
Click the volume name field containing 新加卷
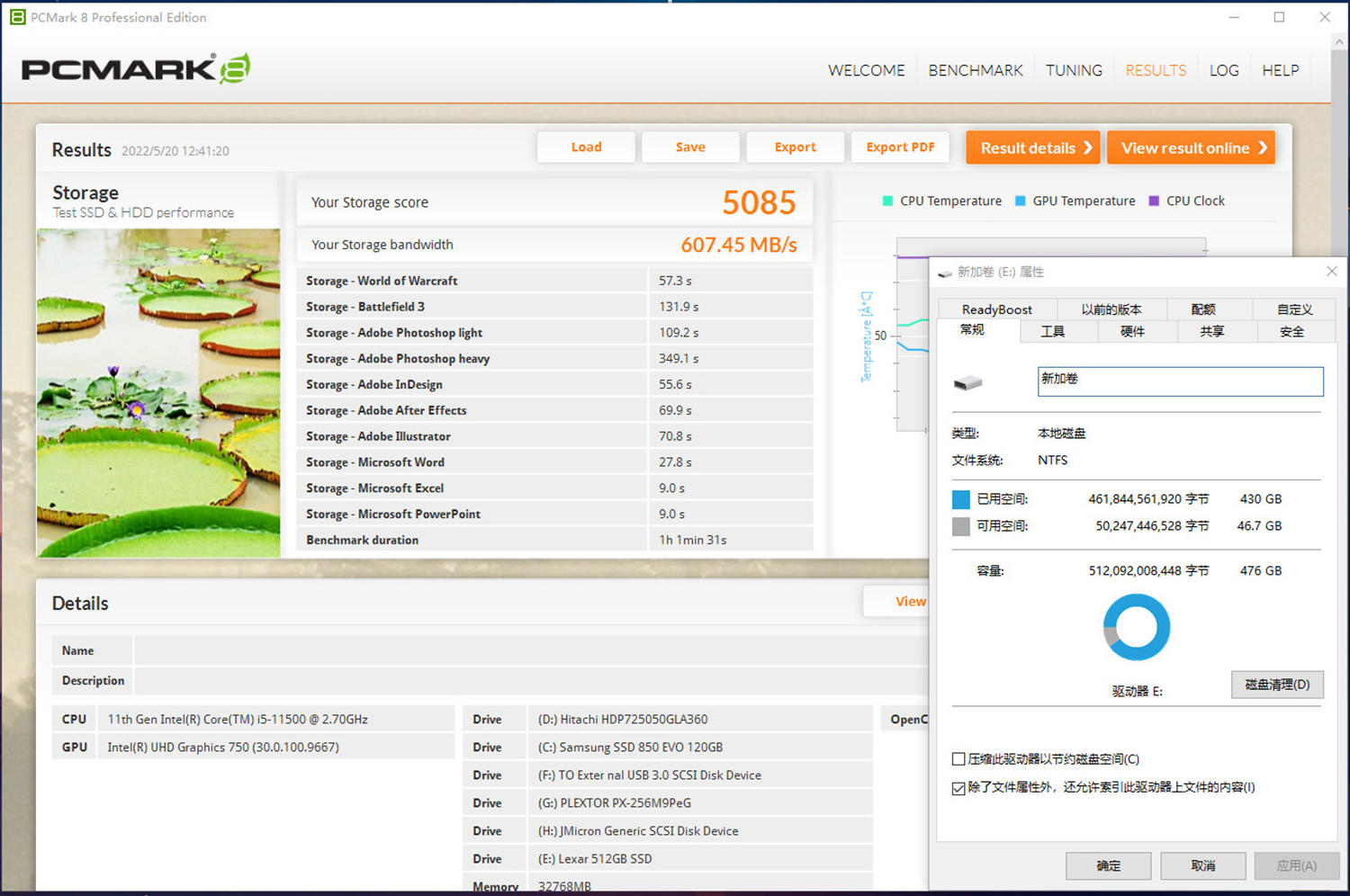tap(1180, 381)
